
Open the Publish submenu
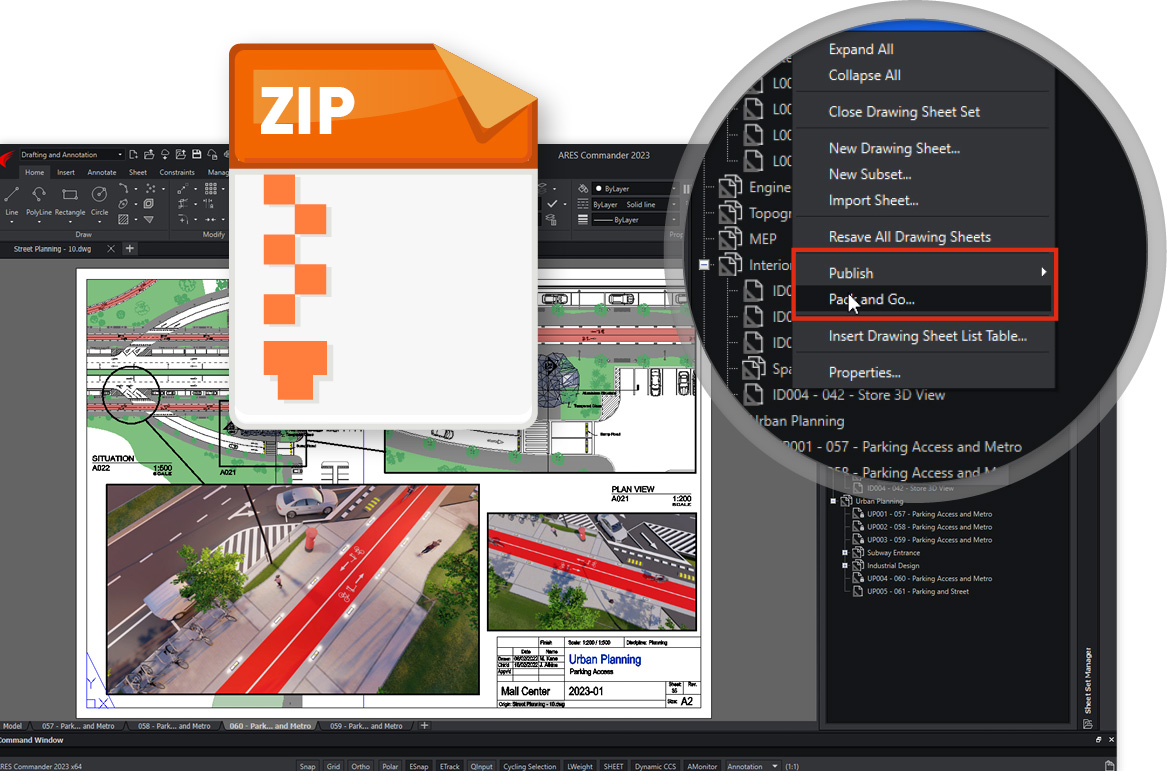pyautogui.click(x=923, y=273)
